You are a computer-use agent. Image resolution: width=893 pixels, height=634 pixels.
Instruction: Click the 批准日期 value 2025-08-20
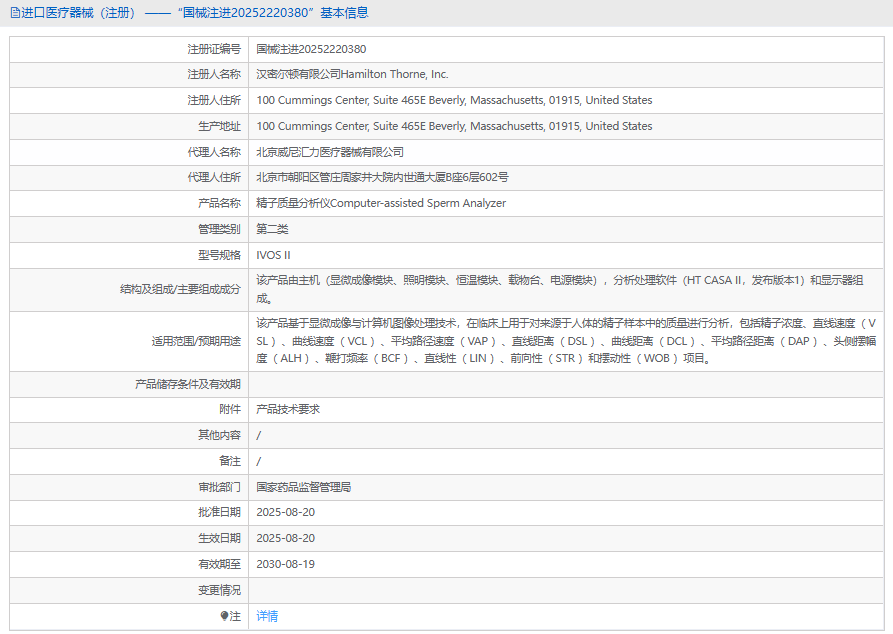[285, 512]
